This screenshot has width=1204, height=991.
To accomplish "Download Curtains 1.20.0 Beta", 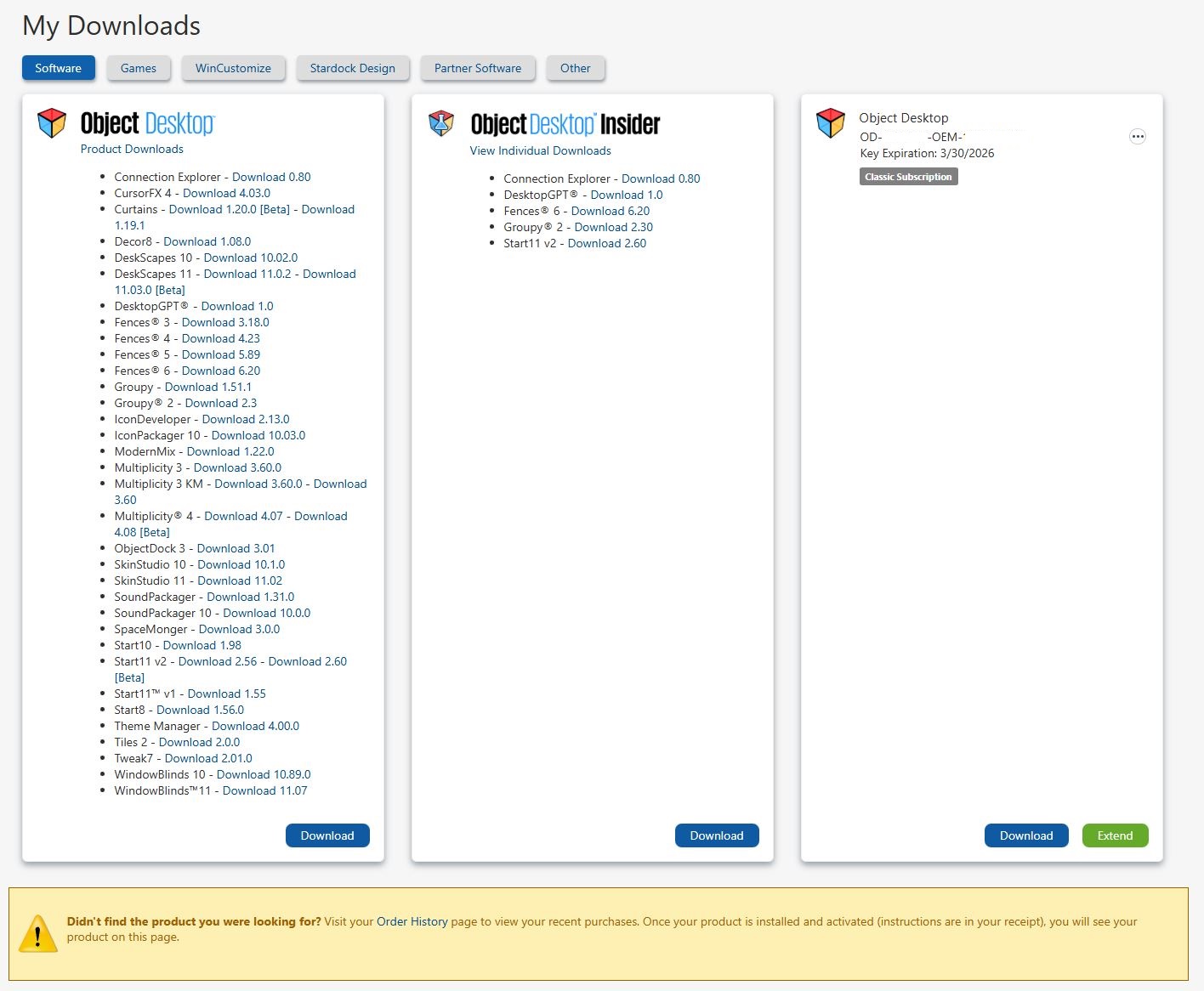I will click(x=229, y=209).
